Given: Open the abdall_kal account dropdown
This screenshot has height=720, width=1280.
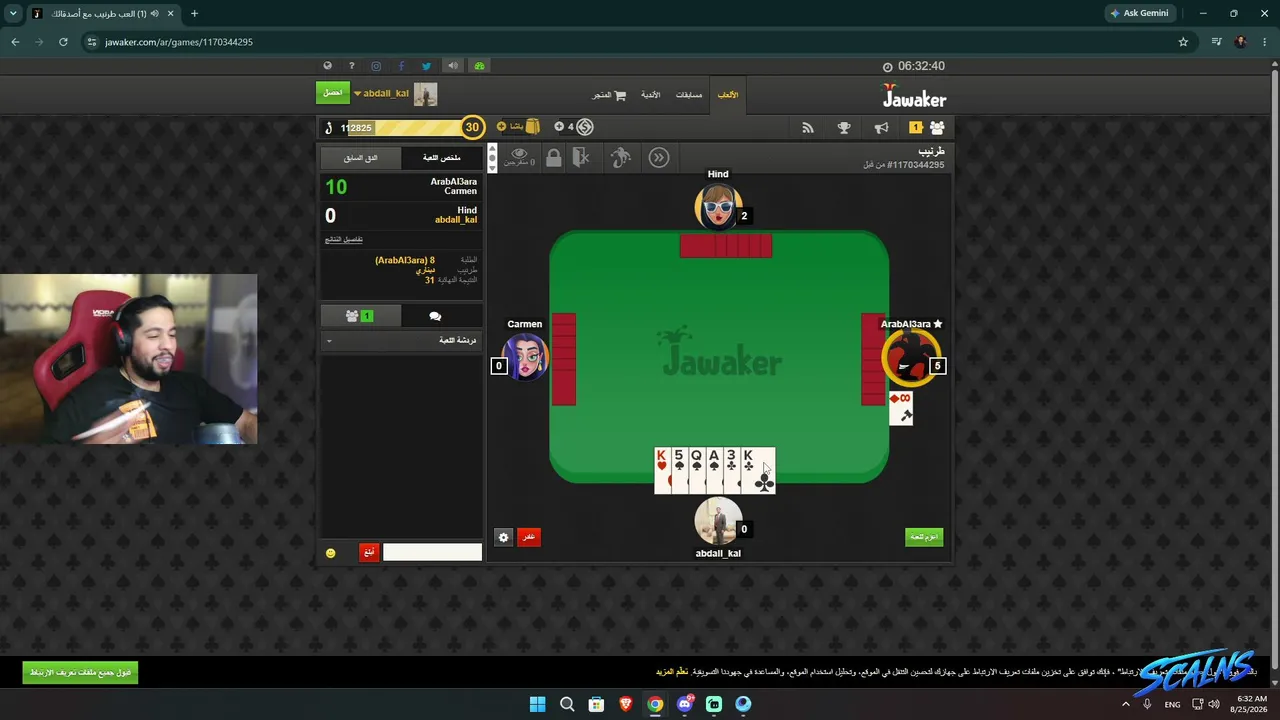Looking at the screenshot, I should [x=382, y=93].
